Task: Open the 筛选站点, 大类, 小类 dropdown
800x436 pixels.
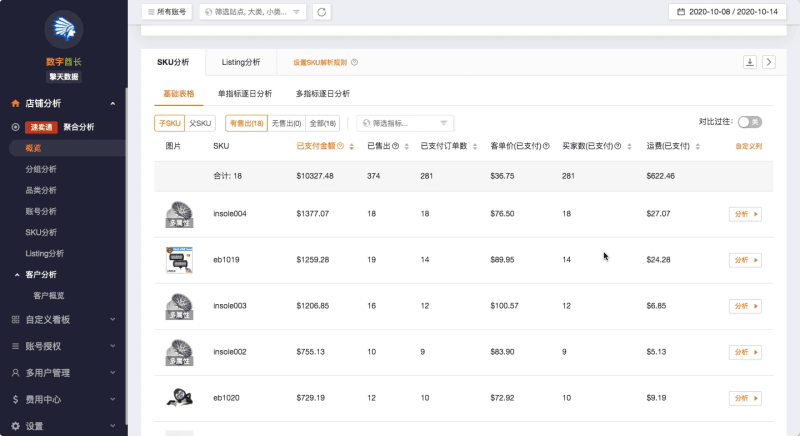Action: pos(253,12)
